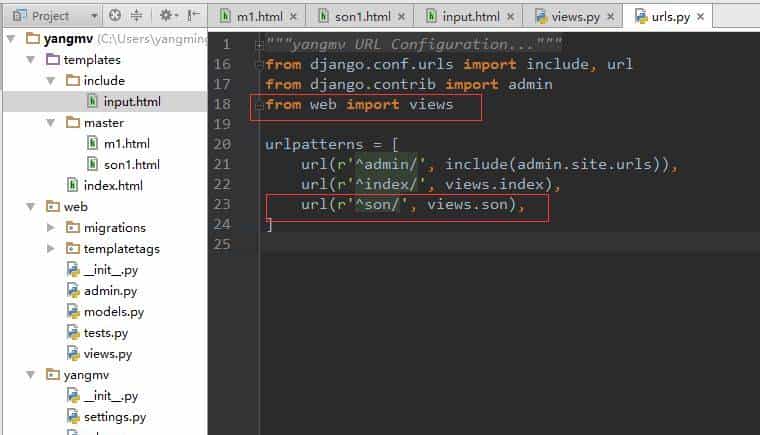Click the templatetags folder icon
760x435 pixels.
click(73, 248)
